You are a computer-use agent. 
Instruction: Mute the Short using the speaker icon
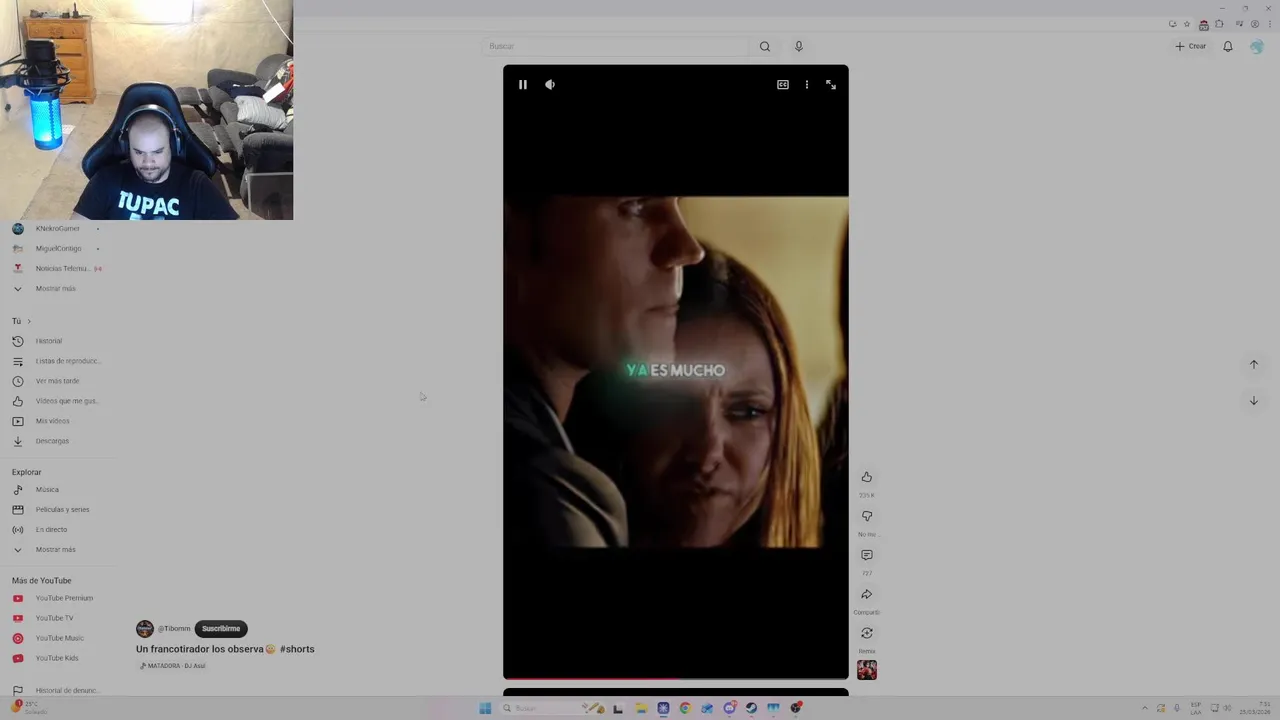(550, 85)
